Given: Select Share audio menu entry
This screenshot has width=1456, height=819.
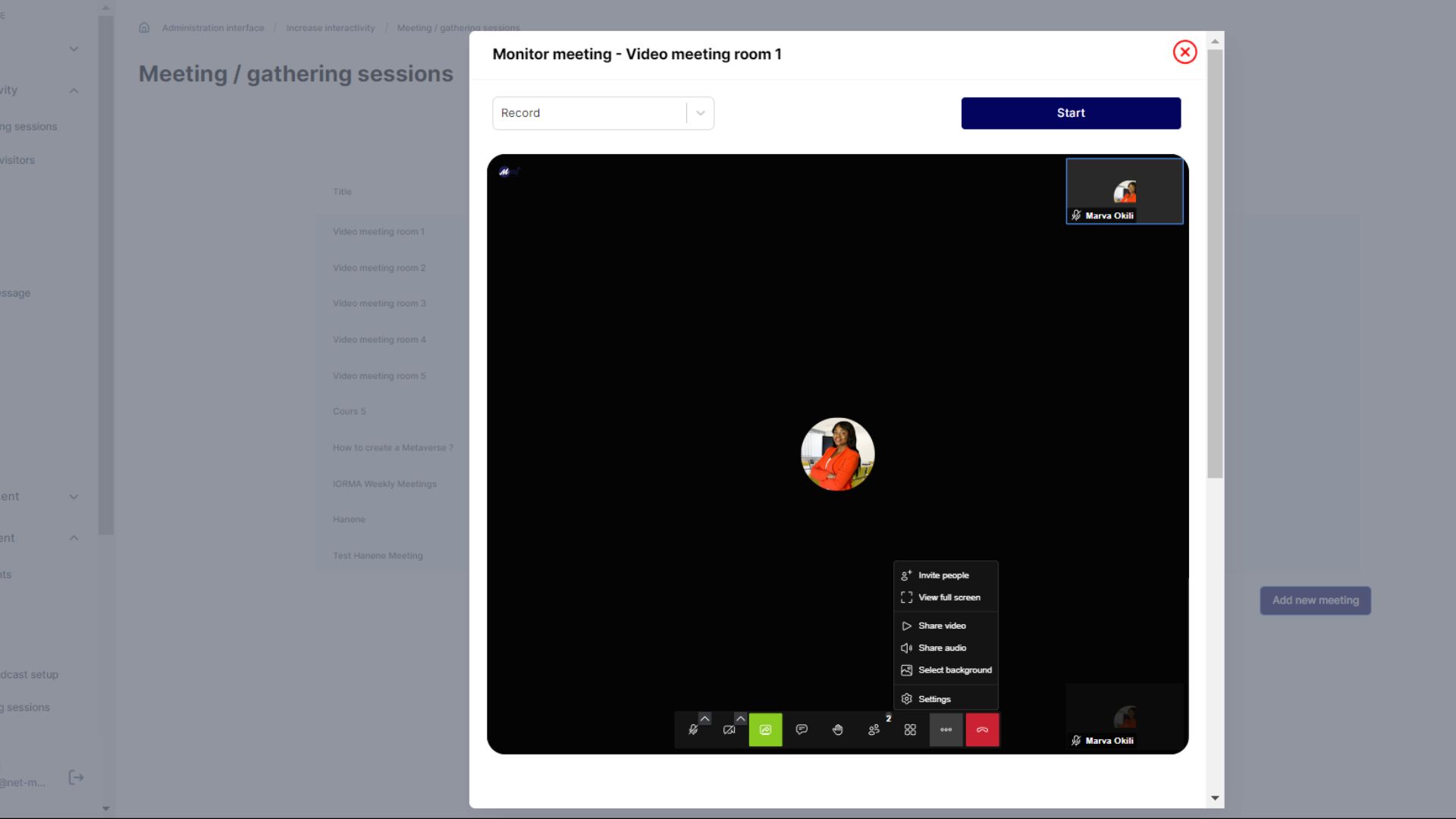Looking at the screenshot, I should (x=946, y=648).
